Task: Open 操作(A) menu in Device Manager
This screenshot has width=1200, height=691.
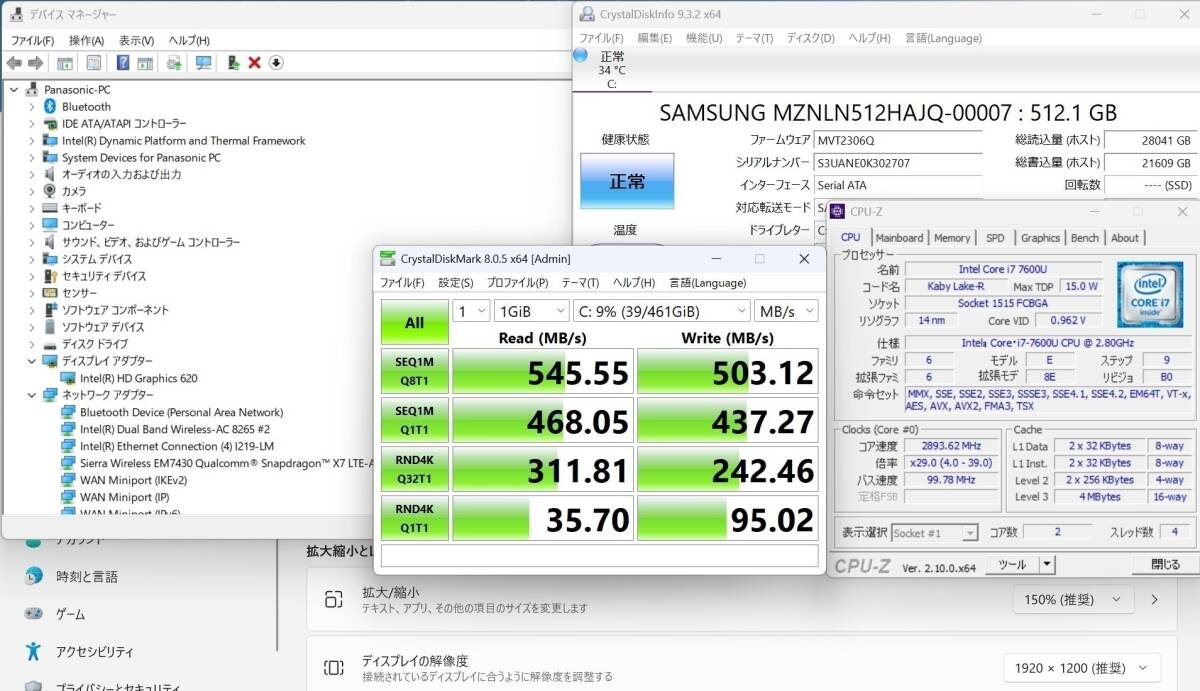Action: [x=86, y=40]
